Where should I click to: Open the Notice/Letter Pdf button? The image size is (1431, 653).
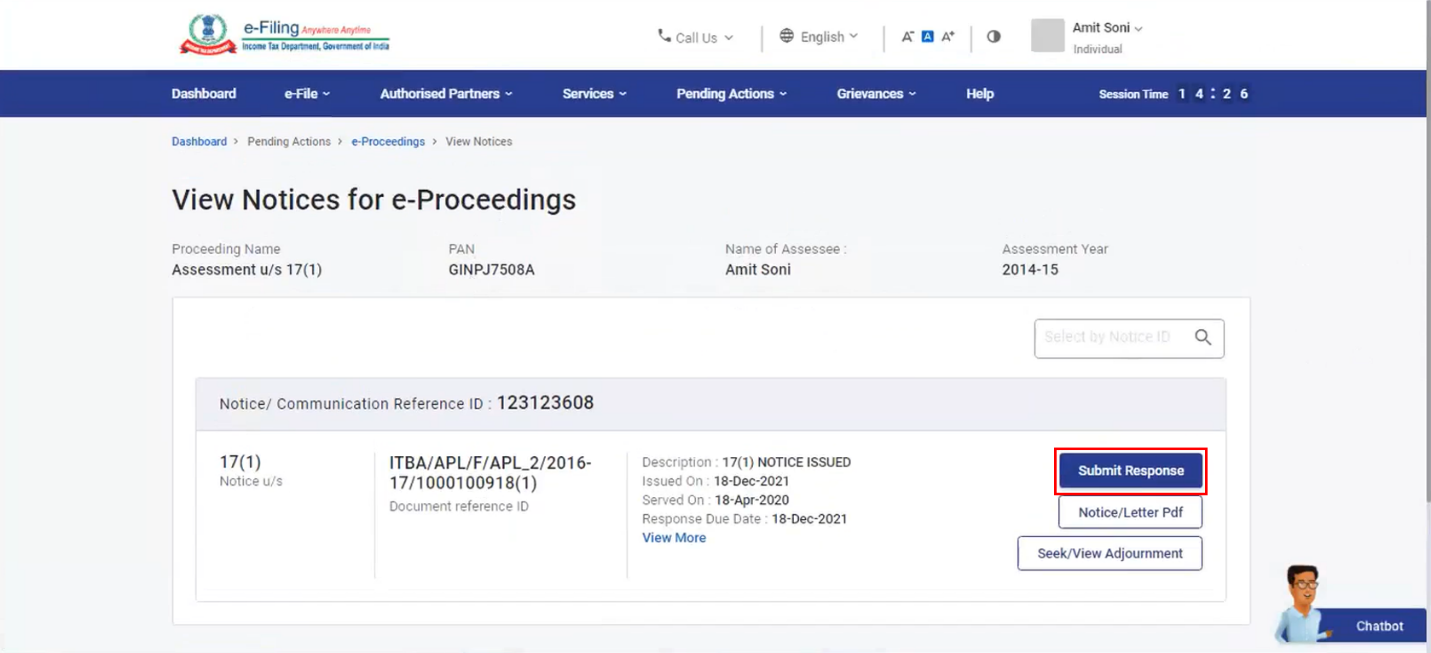pos(1130,512)
